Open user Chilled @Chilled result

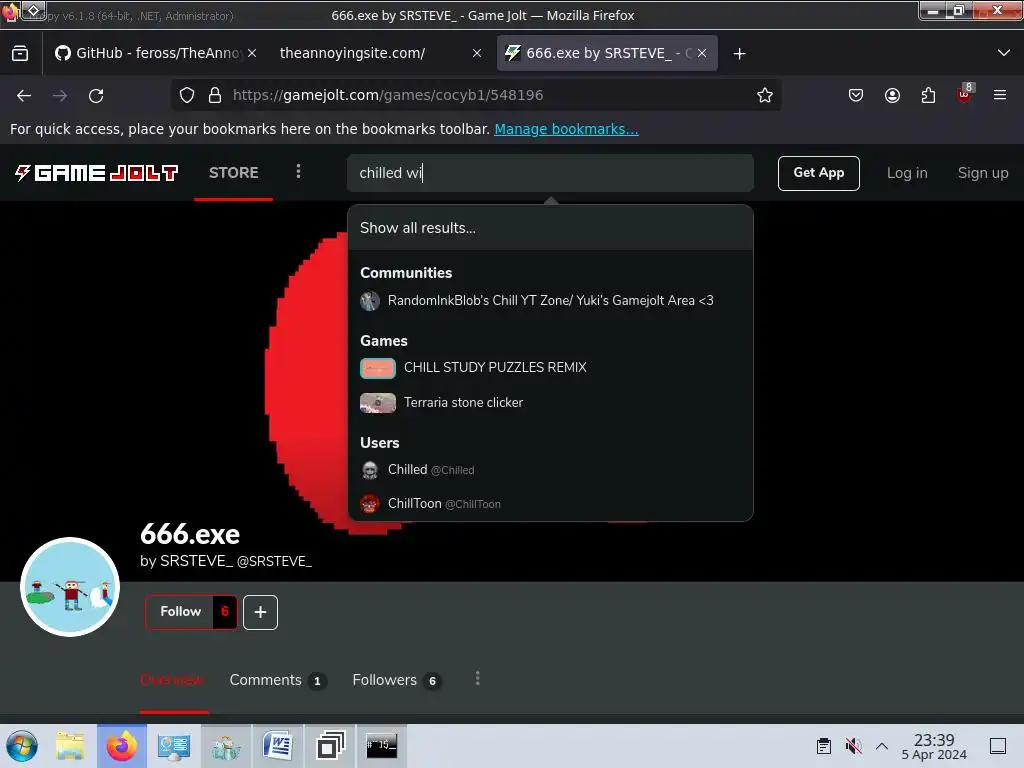(550, 470)
